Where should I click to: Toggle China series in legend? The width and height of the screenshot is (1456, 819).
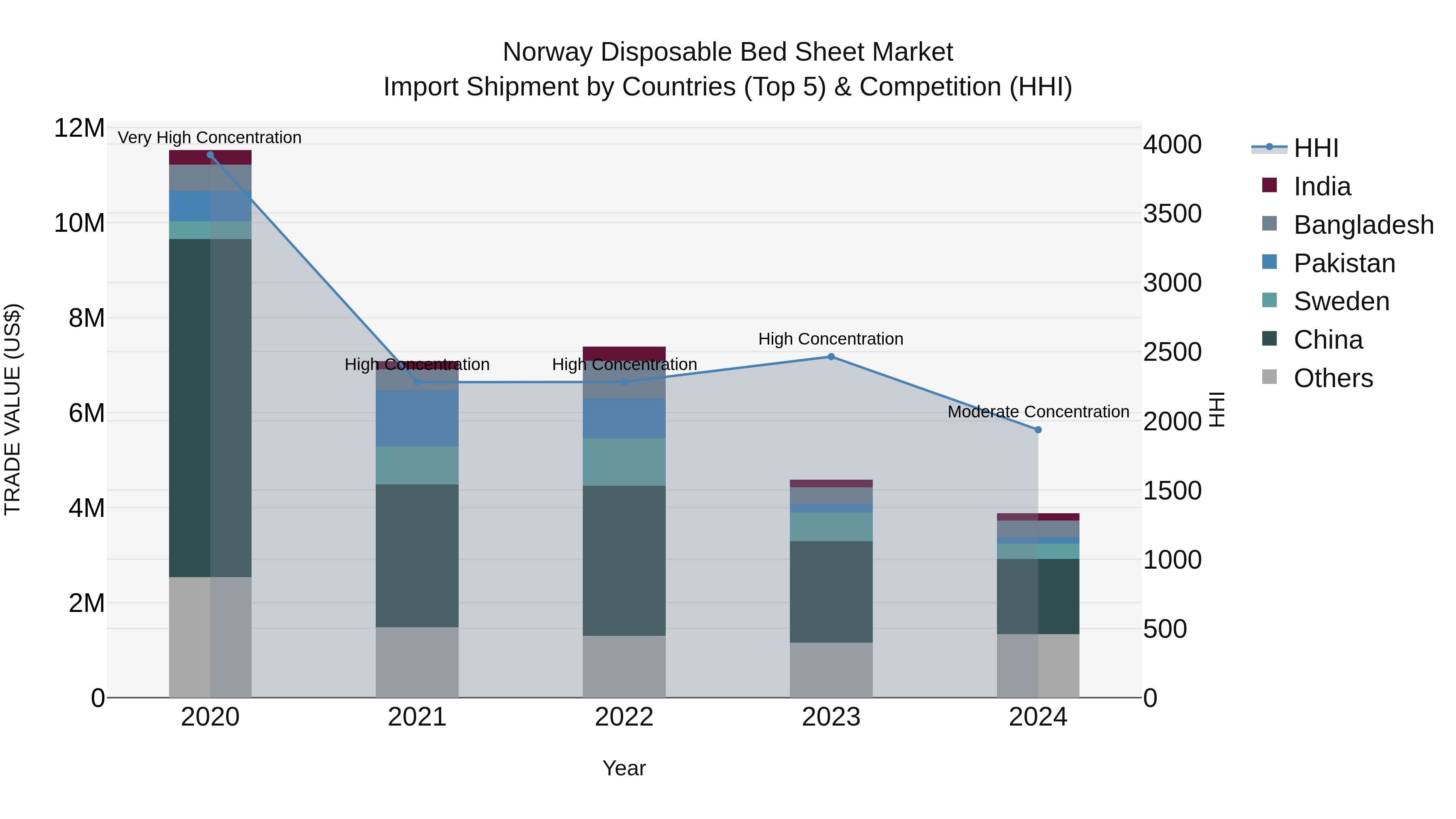click(x=1312, y=339)
